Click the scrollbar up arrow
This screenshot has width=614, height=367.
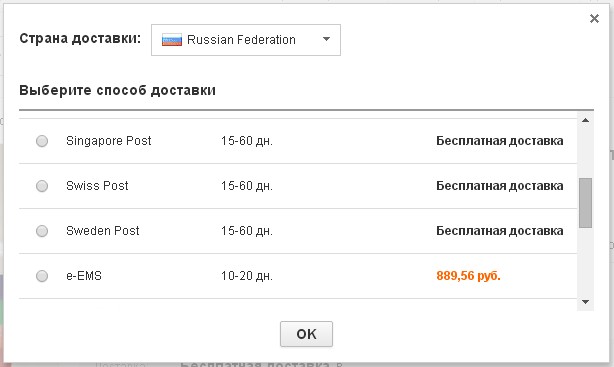coord(585,120)
